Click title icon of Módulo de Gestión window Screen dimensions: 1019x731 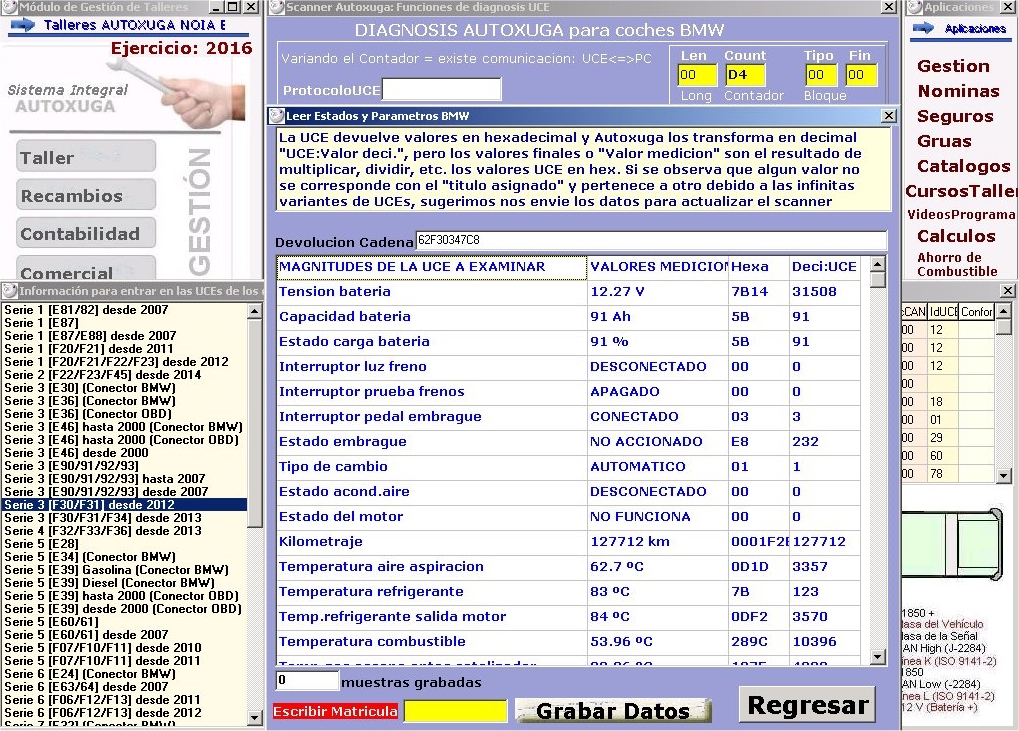pos(9,7)
